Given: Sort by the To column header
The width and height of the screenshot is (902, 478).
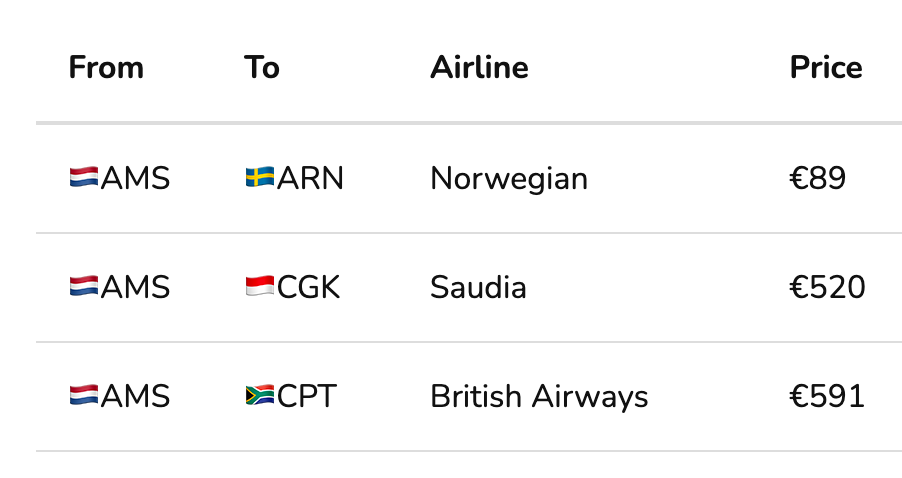Looking at the screenshot, I should [x=262, y=67].
